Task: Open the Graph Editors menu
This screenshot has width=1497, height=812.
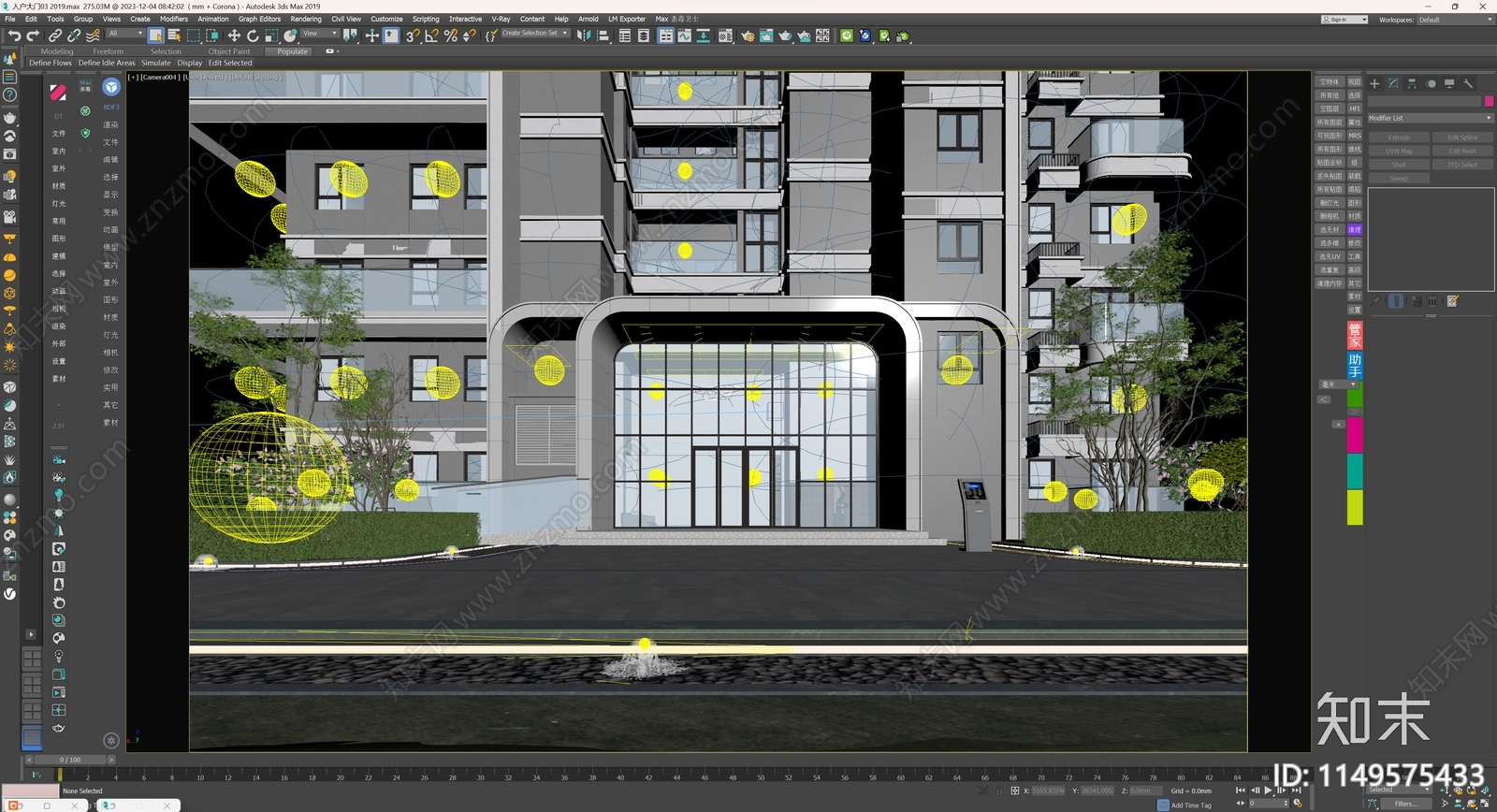Action: pyautogui.click(x=259, y=19)
